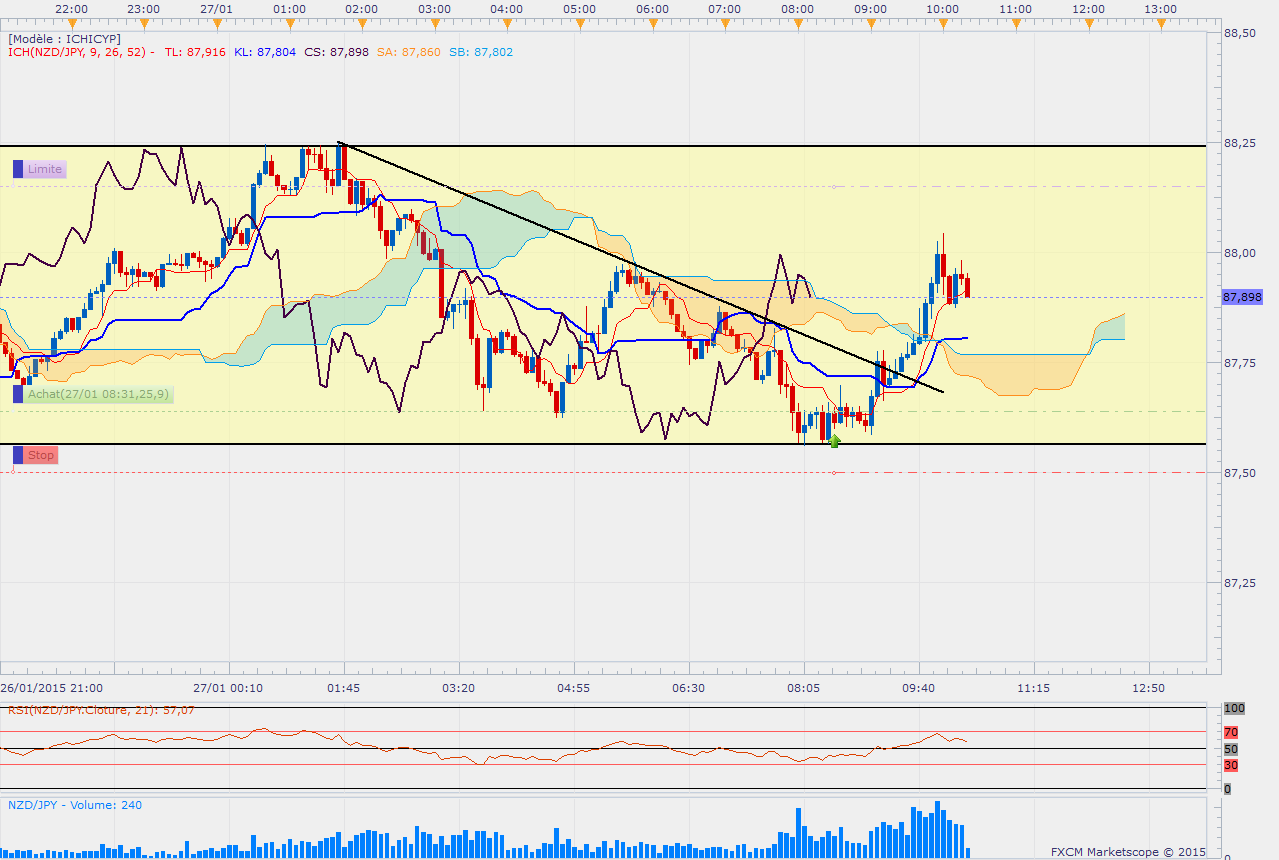Select the Limite order label
Screen dimensions: 1279x860
point(45,169)
